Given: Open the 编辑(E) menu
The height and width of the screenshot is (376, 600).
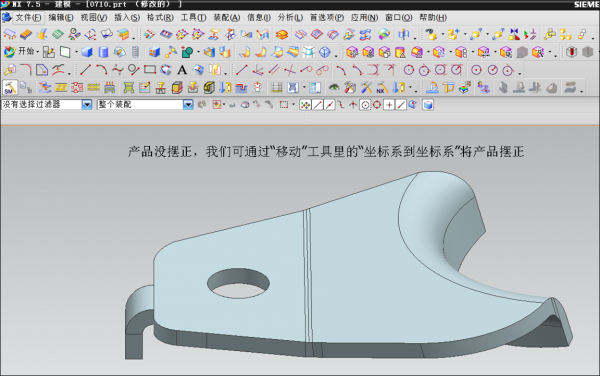Looking at the screenshot, I should coord(60,18).
